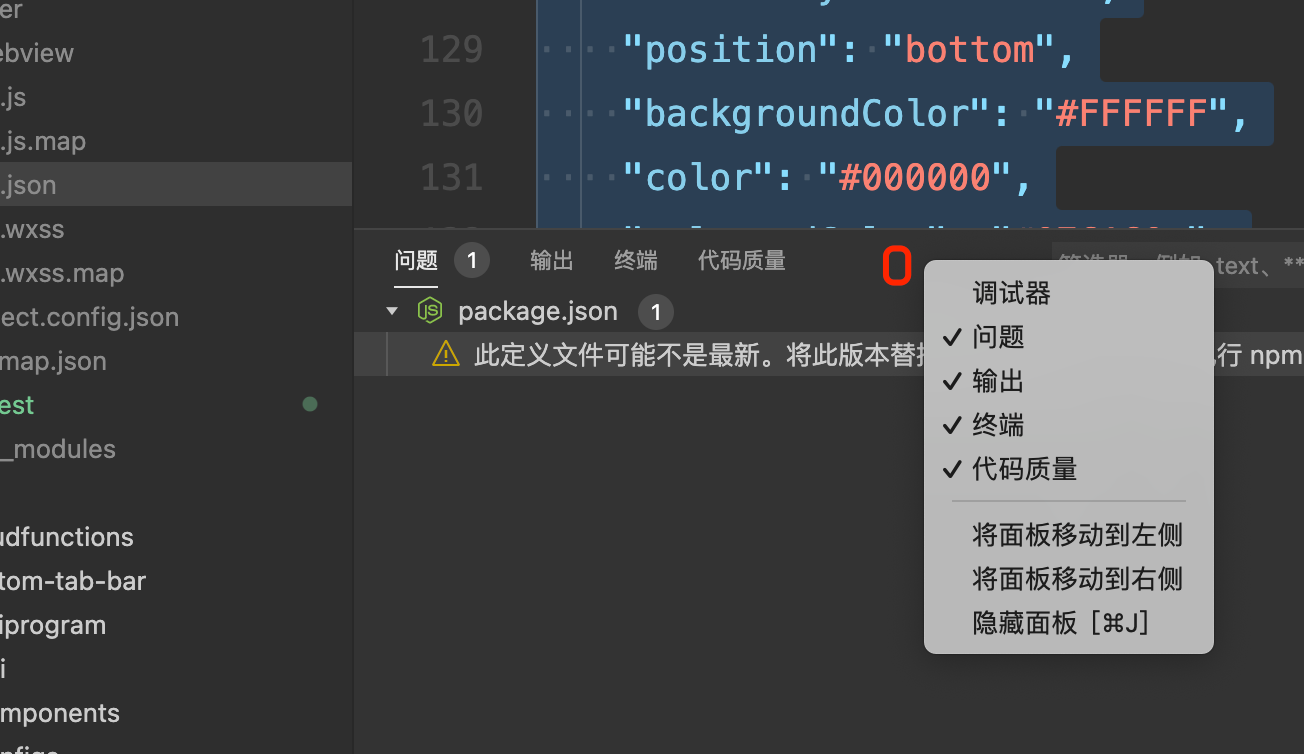Click the package.json issue count badge
Viewport: 1304px width, 754px height.
coord(655,312)
